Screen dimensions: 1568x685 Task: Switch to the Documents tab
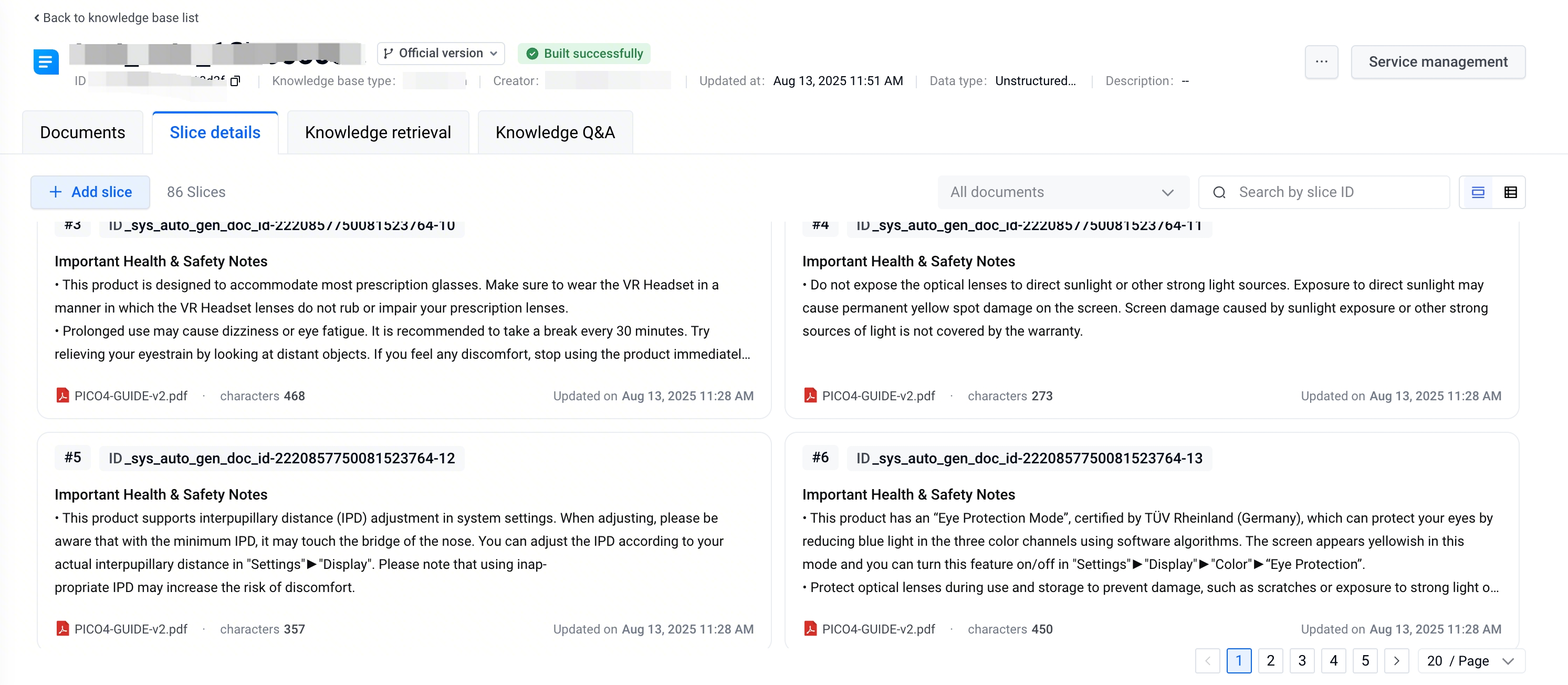pos(82,132)
